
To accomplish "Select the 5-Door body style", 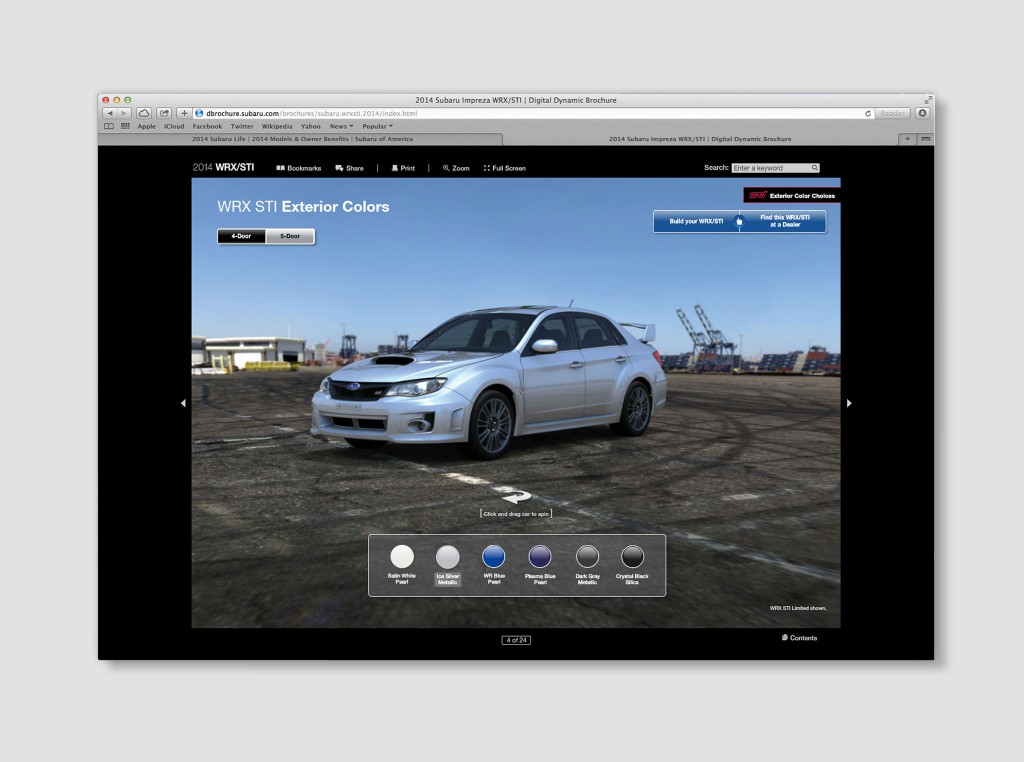I will pyautogui.click(x=290, y=236).
